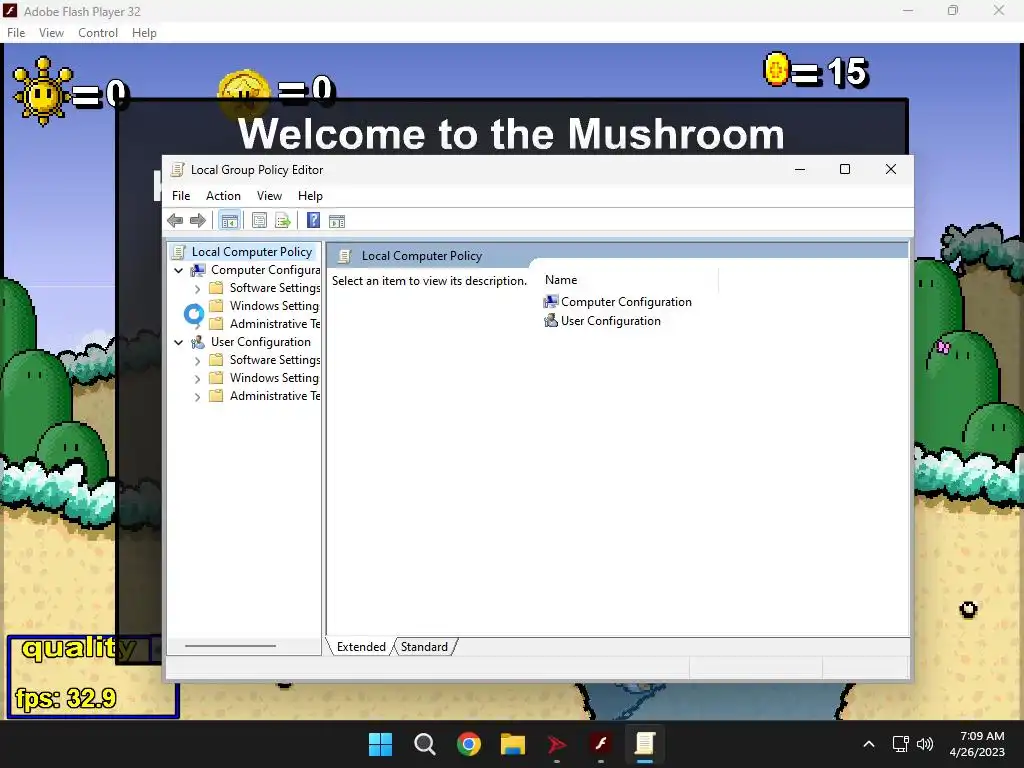Click the Group Policy Editor taskbar icon
Image resolution: width=1024 pixels, height=768 pixels.
[645, 744]
